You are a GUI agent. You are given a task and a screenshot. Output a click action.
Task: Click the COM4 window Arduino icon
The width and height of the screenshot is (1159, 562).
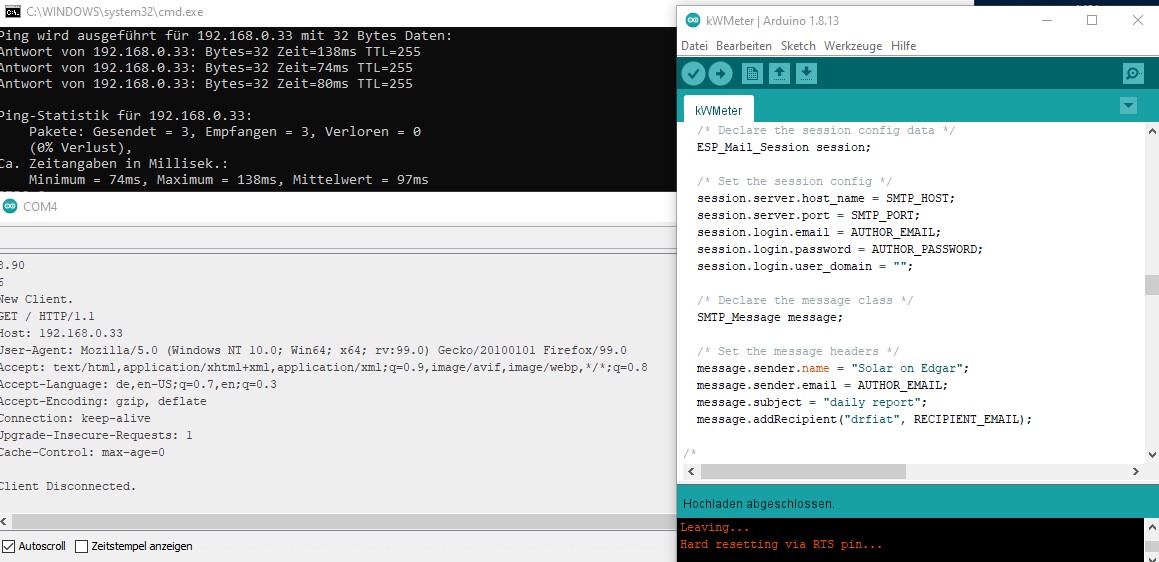[x=10, y=206]
